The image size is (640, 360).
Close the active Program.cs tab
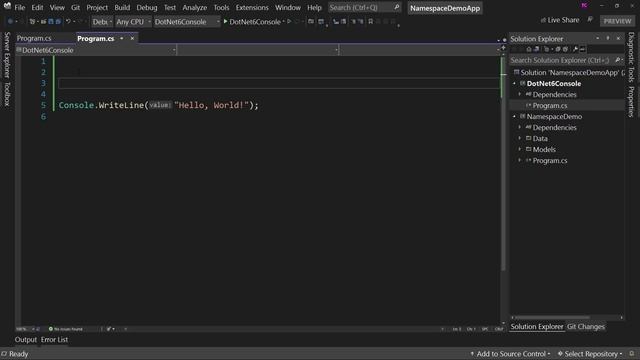click(132, 38)
